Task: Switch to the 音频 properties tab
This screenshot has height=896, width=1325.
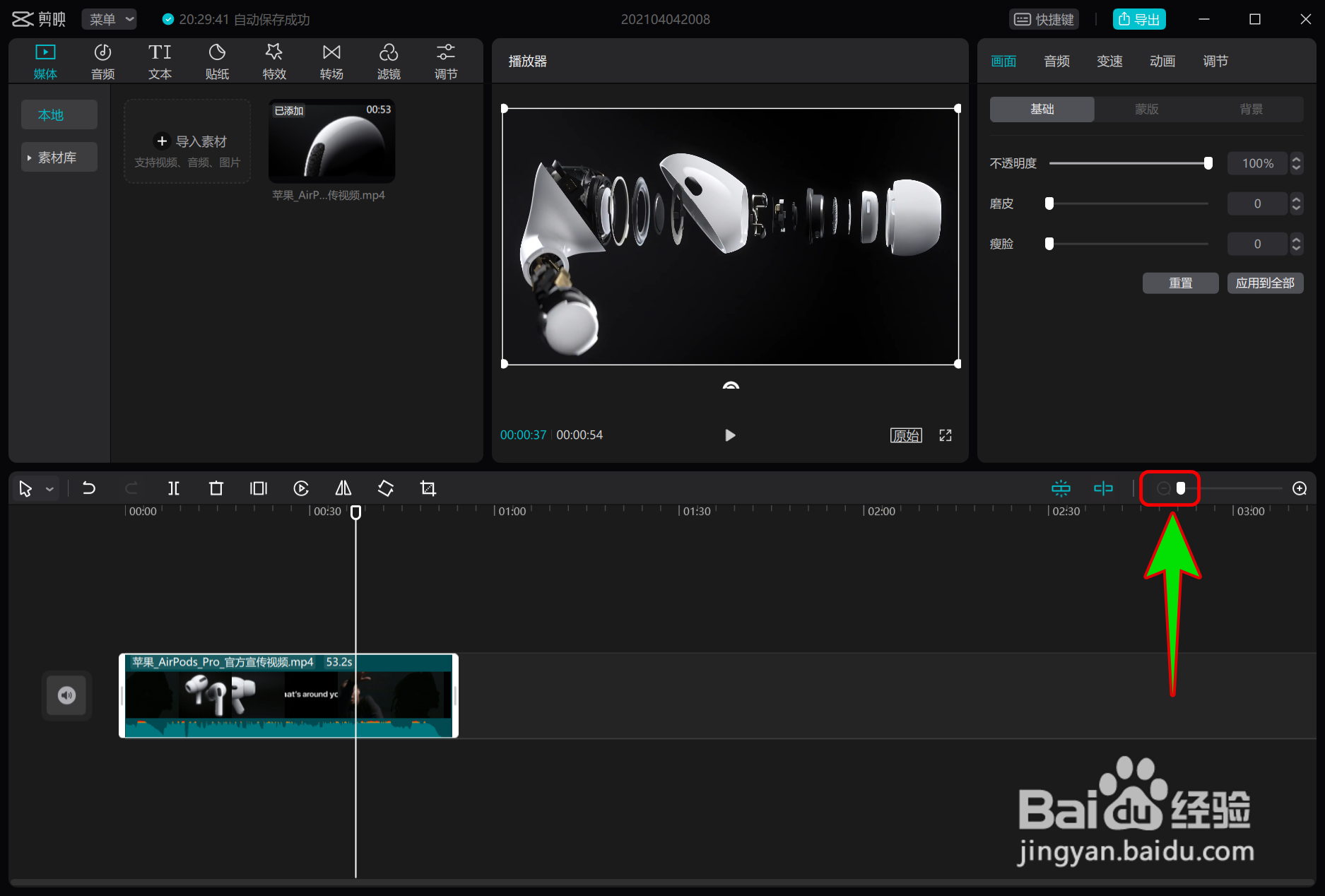Action: pyautogui.click(x=1056, y=61)
